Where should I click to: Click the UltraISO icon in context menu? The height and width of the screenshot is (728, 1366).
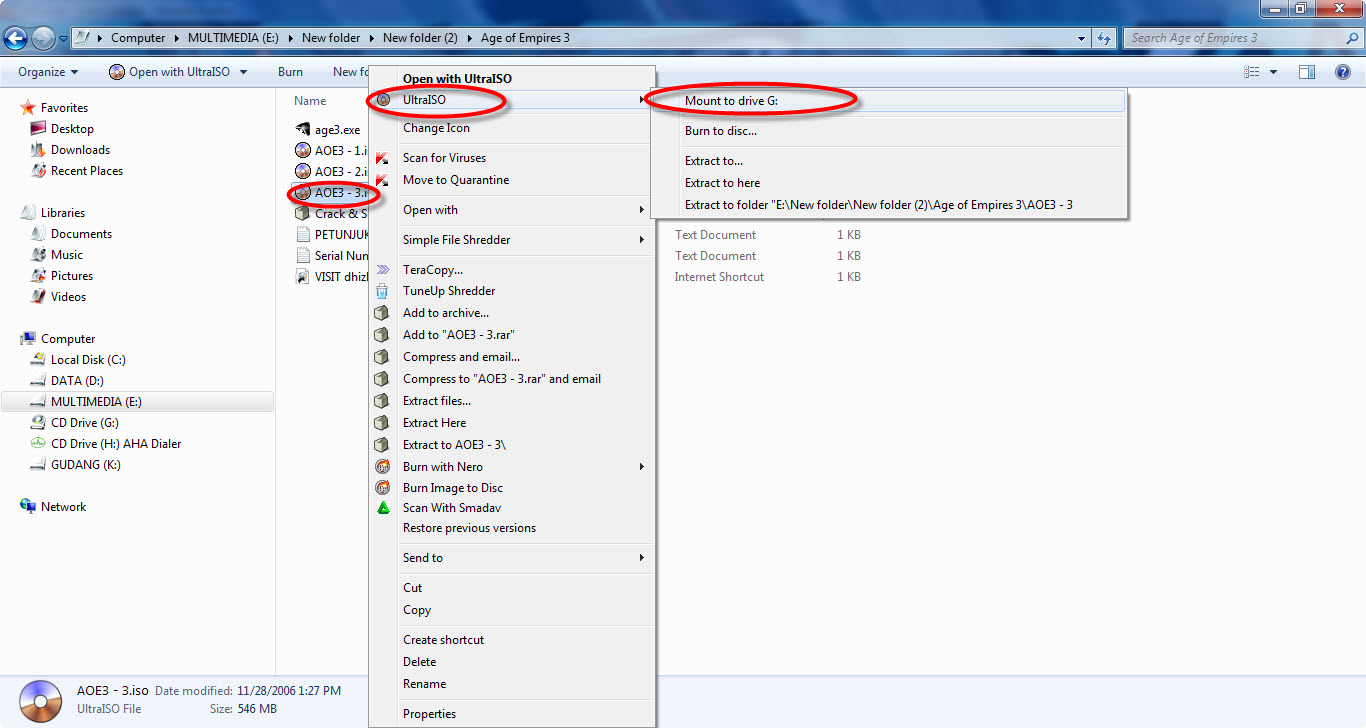383,100
